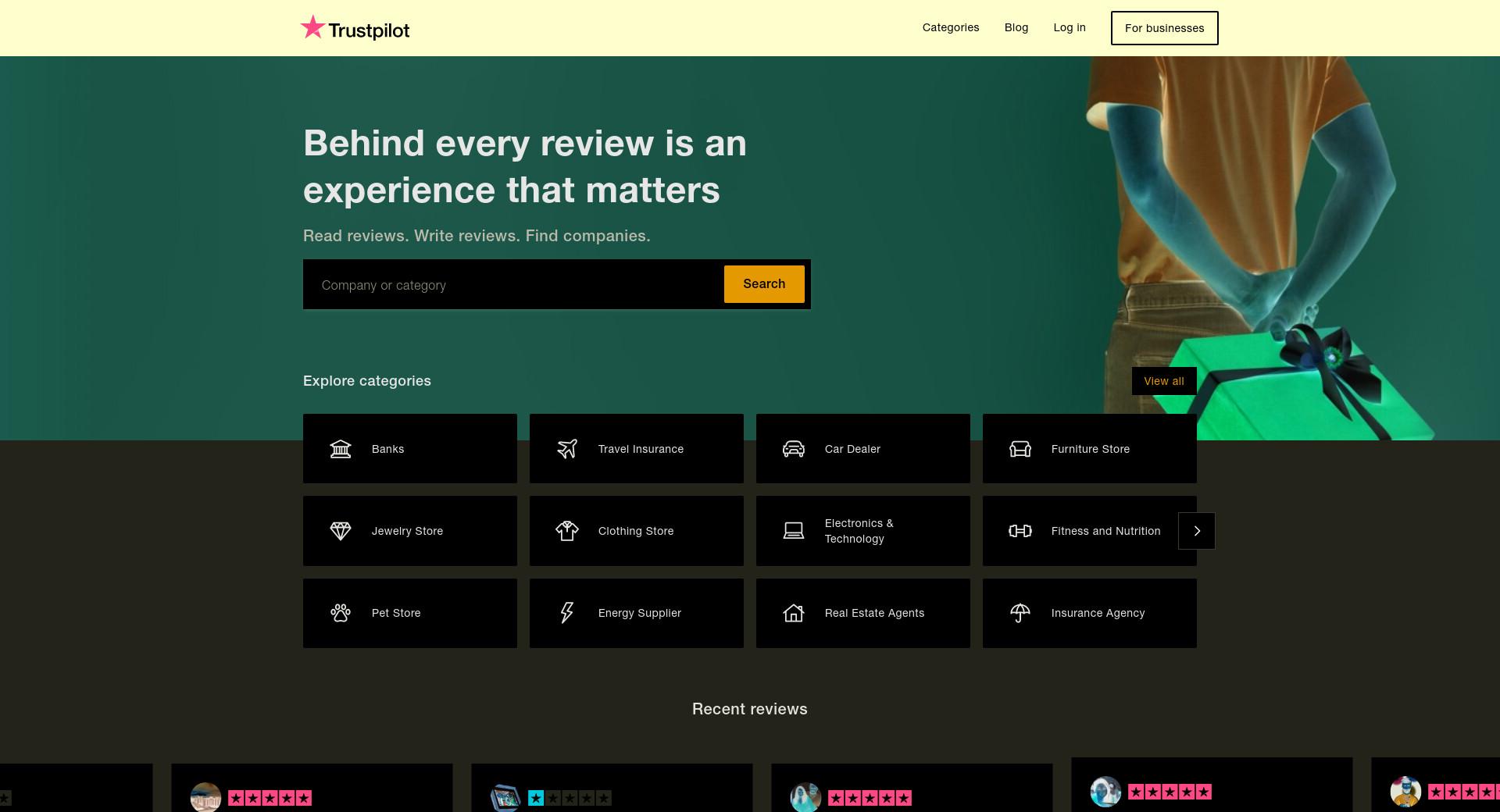The width and height of the screenshot is (1500, 812).
Task: Click the Real Estate Agents house icon
Action: coord(794,613)
